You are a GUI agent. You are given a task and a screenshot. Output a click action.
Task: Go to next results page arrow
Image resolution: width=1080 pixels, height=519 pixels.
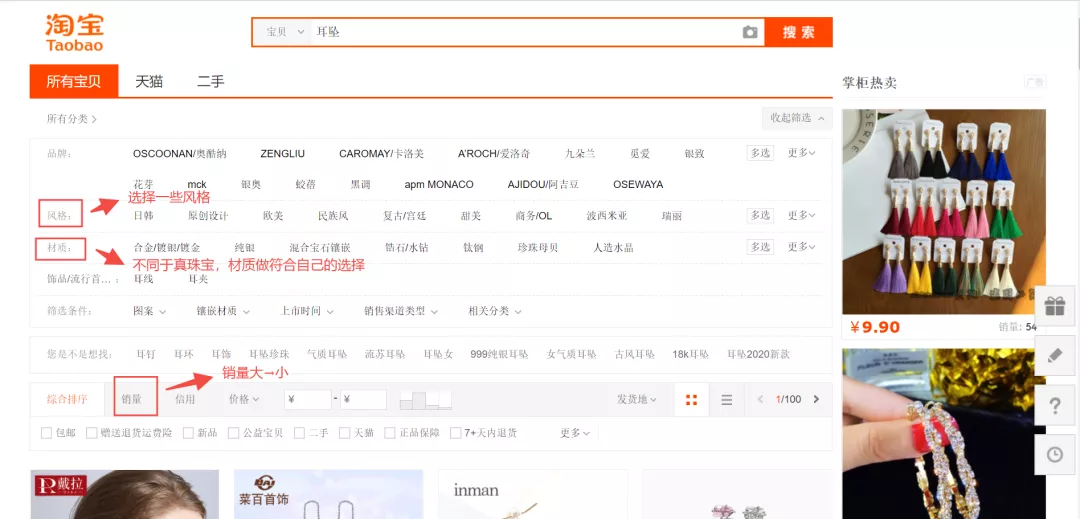coord(816,399)
